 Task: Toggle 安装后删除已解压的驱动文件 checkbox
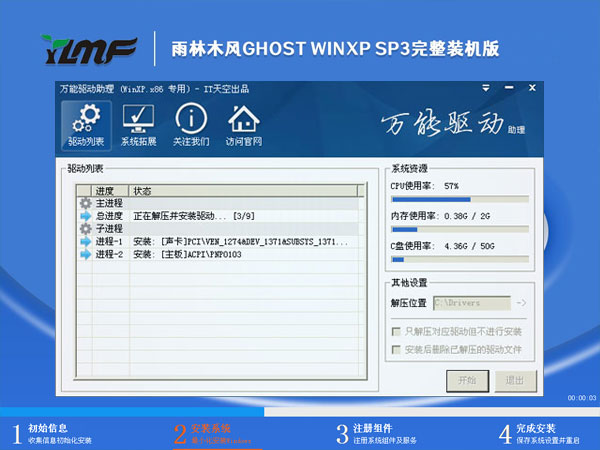pos(396,349)
